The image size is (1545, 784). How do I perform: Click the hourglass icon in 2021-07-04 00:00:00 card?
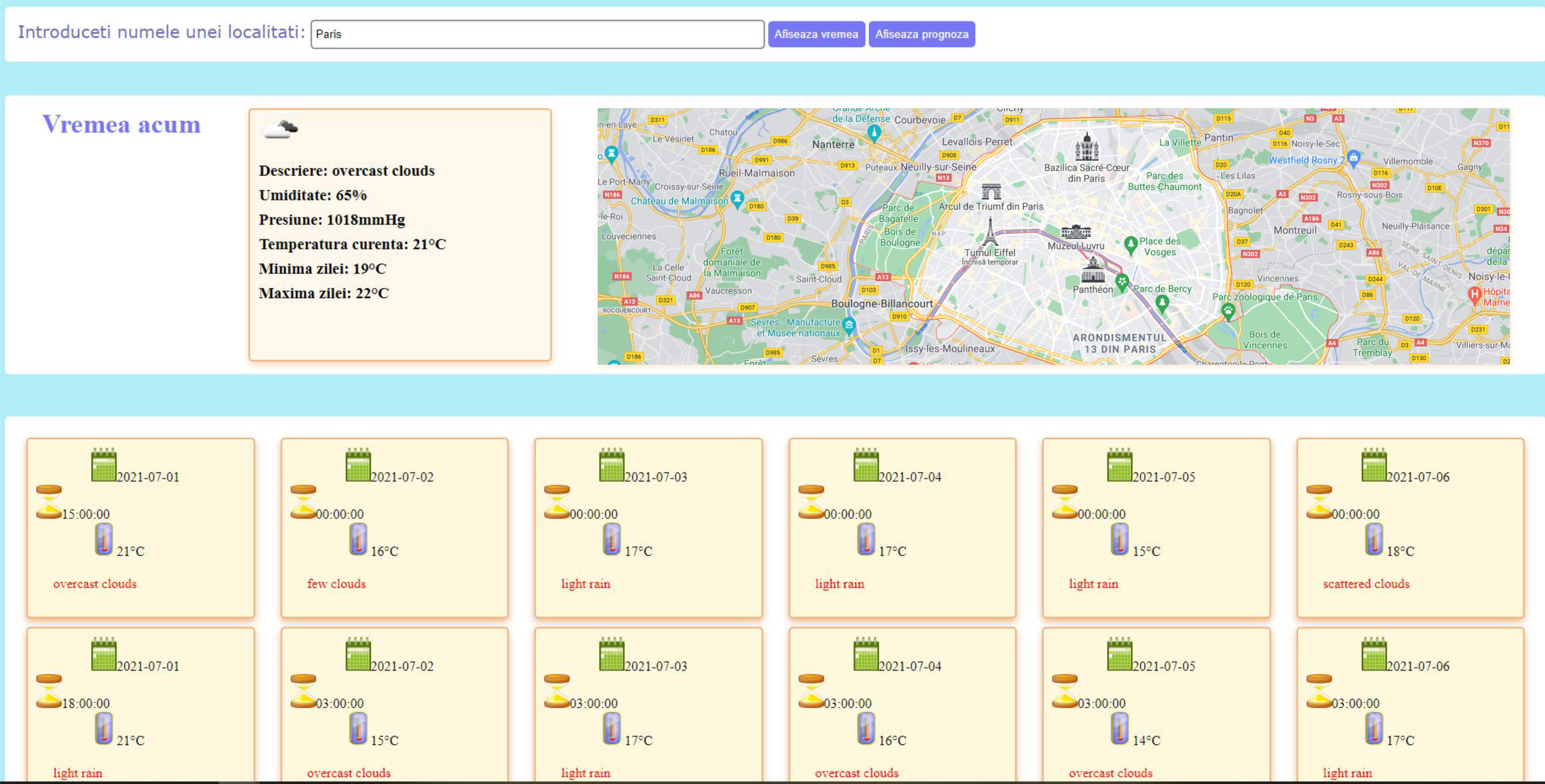tap(811, 502)
